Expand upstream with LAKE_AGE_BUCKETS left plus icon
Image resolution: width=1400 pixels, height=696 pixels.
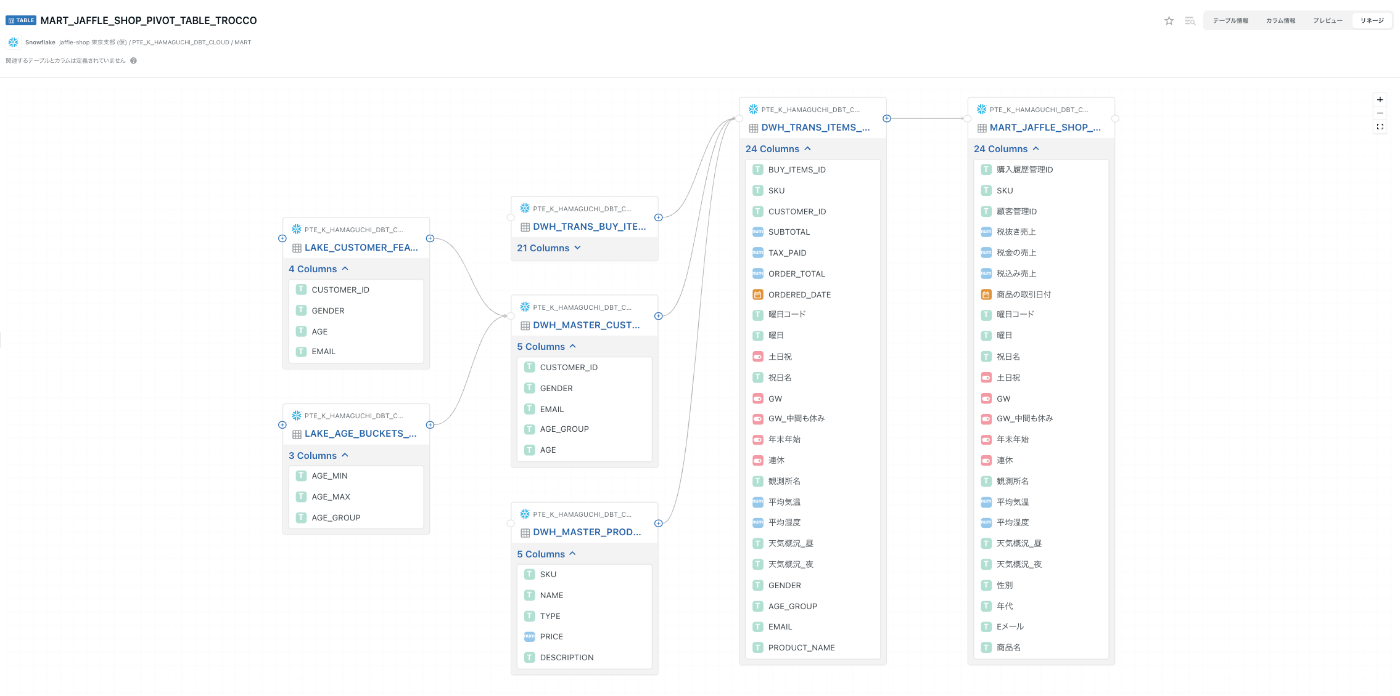tap(282, 424)
